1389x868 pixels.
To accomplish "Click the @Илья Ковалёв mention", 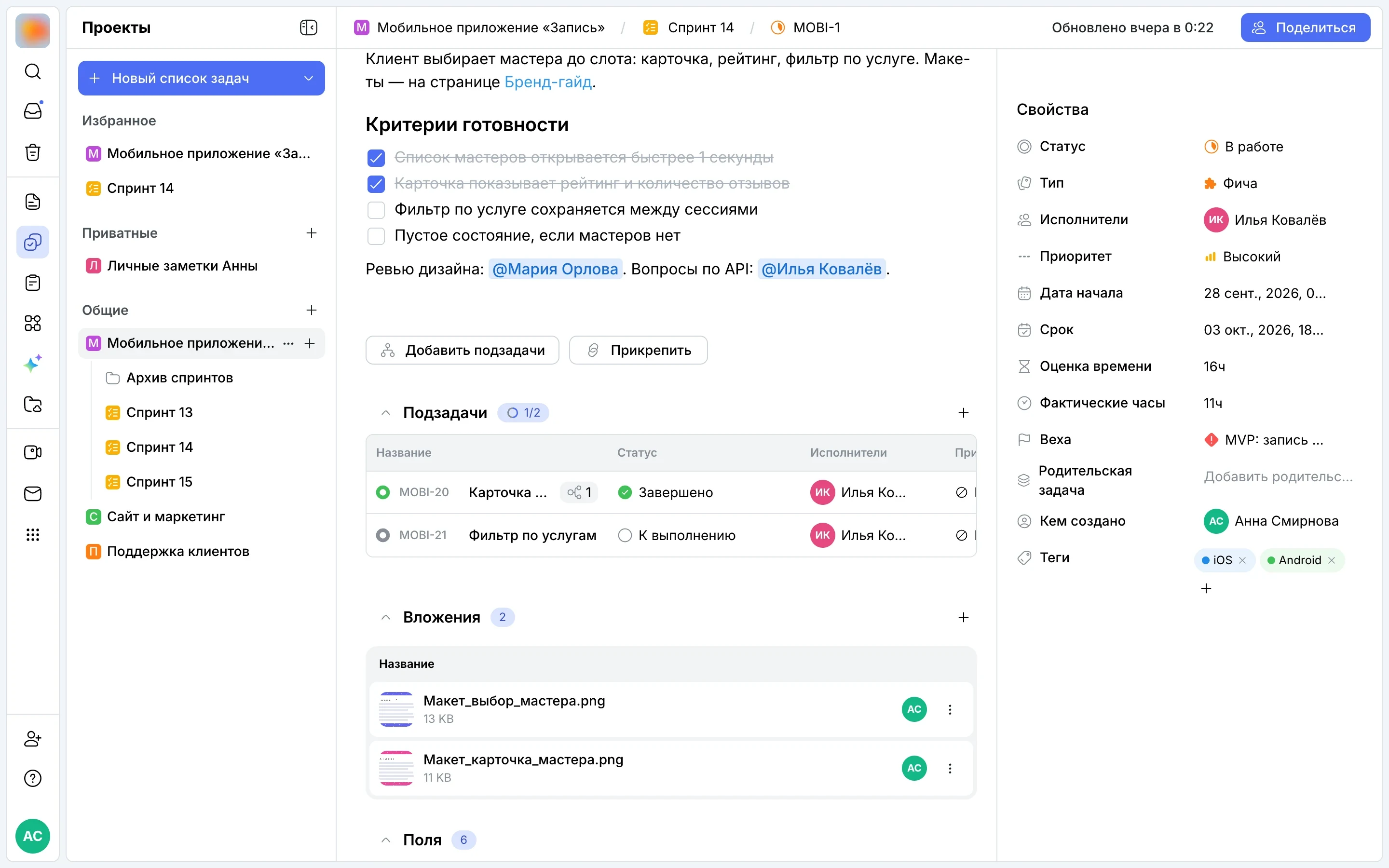I will pyautogui.click(x=821, y=269).
